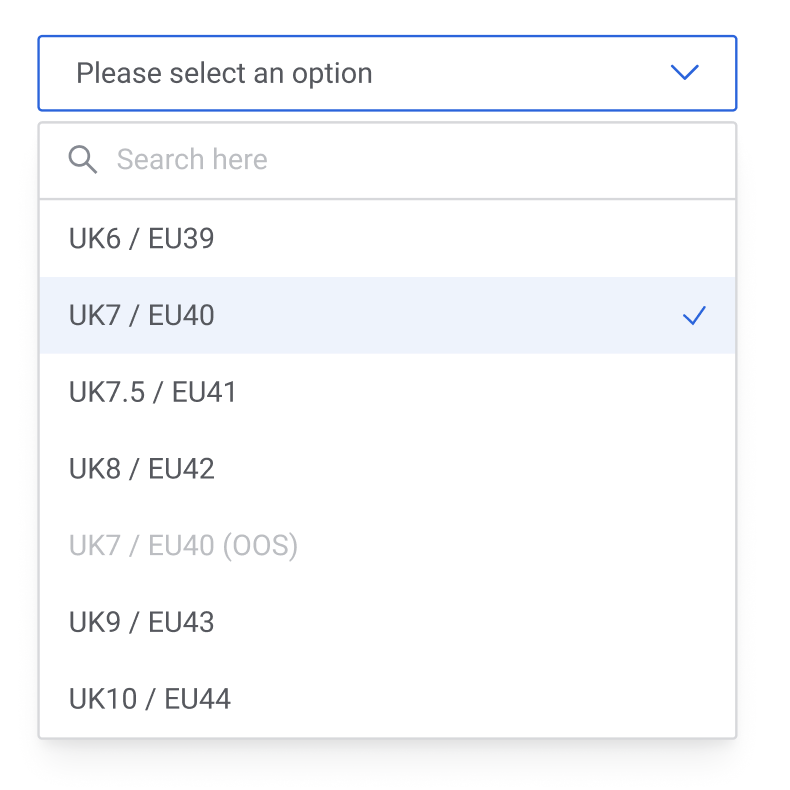This screenshot has width=790, height=790.
Task: Open the 'Please select an option' combo box
Action: point(387,73)
